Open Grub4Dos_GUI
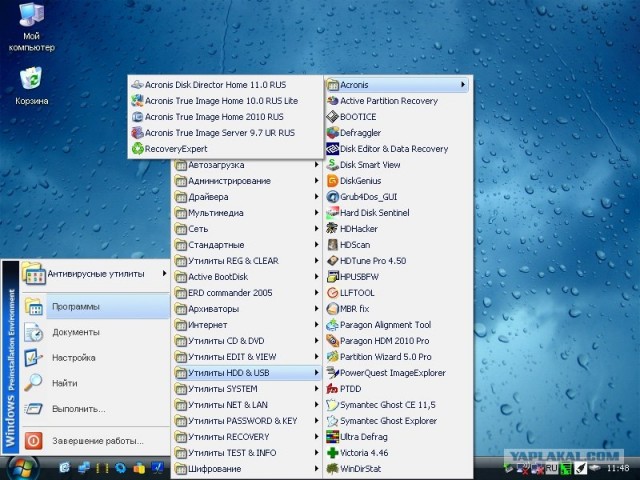 point(398,197)
